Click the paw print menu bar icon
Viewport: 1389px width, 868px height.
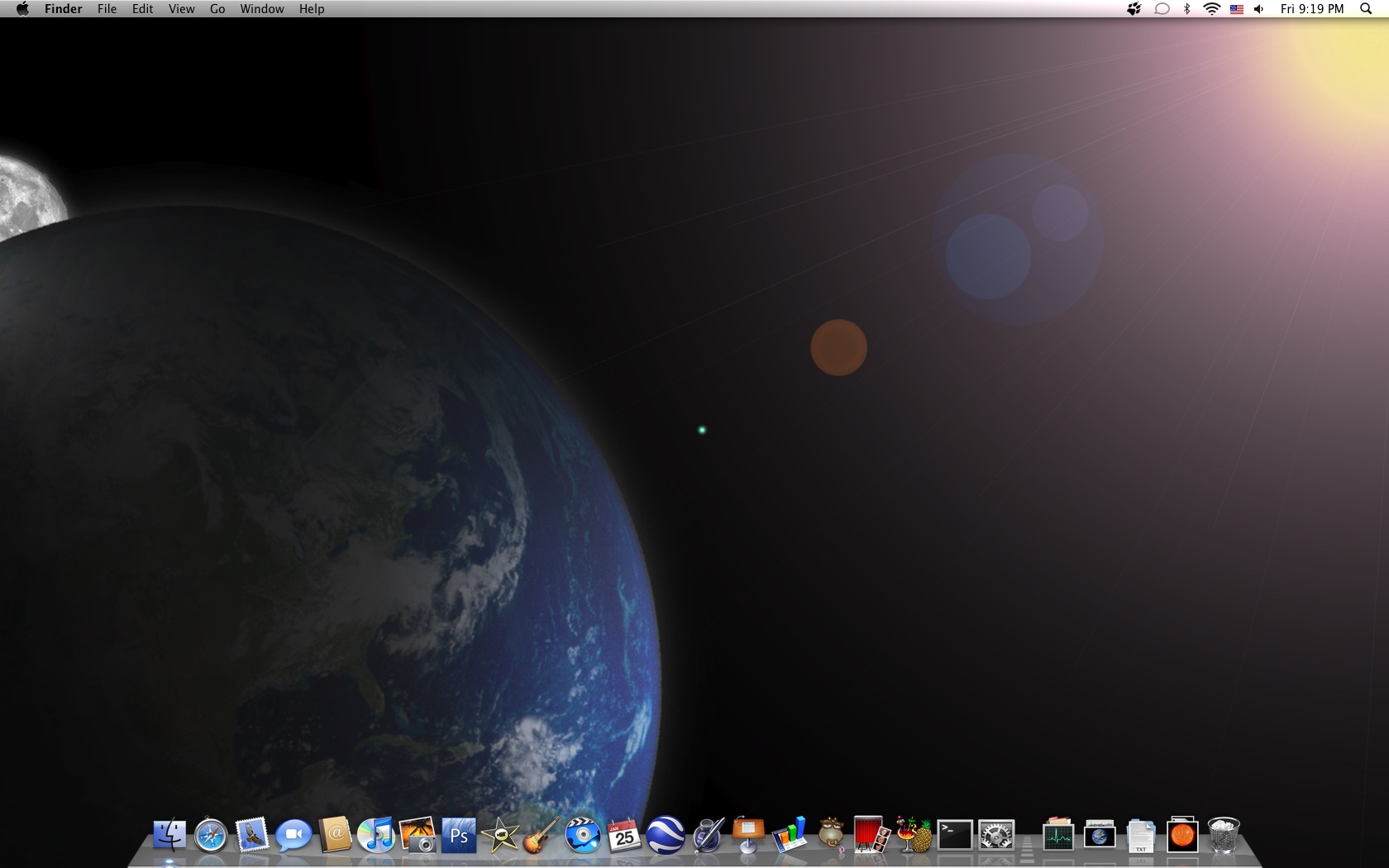click(x=1134, y=9)
